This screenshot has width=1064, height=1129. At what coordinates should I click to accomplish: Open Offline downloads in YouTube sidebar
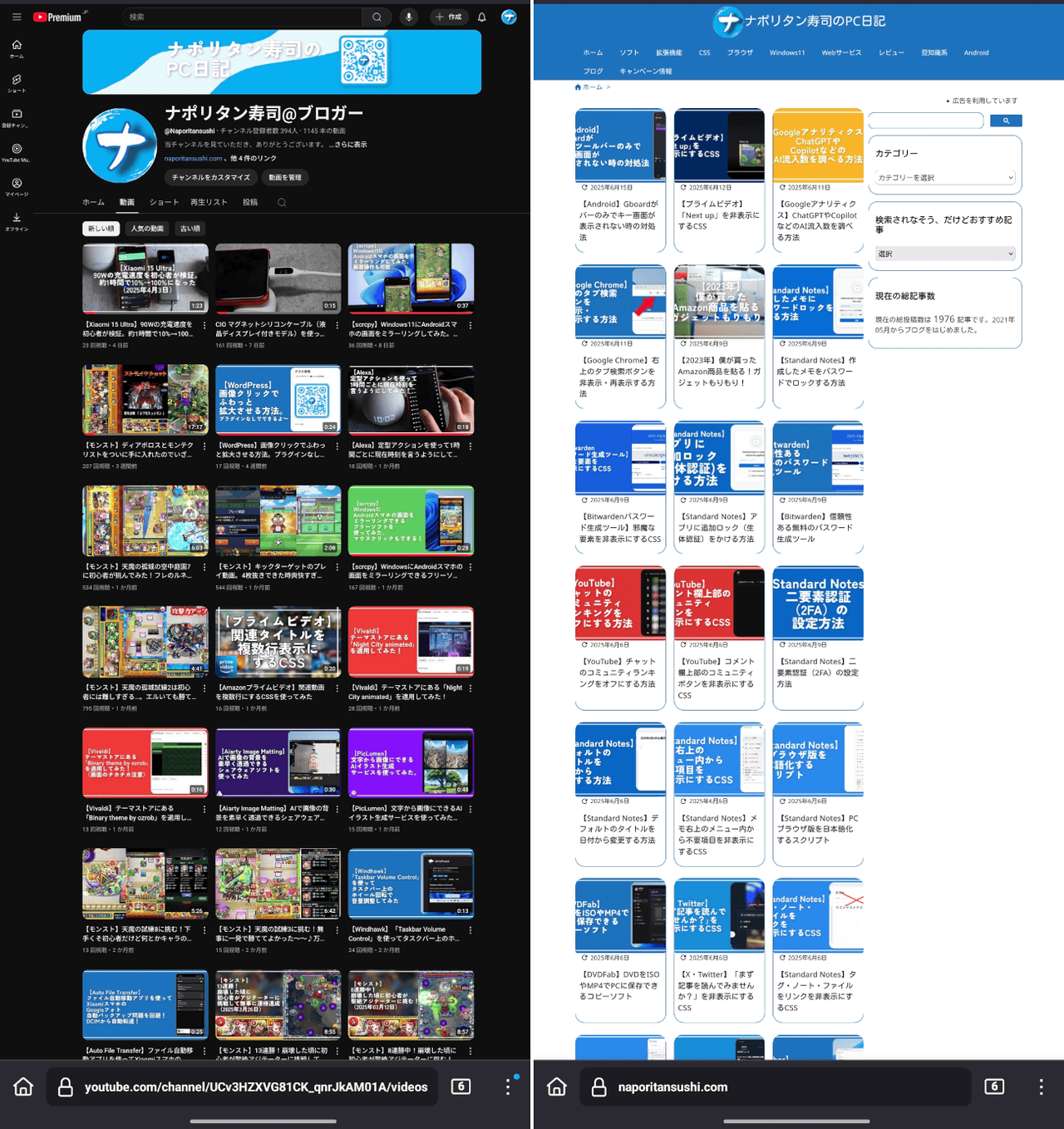pyautogui.click(x=17, y=221)
